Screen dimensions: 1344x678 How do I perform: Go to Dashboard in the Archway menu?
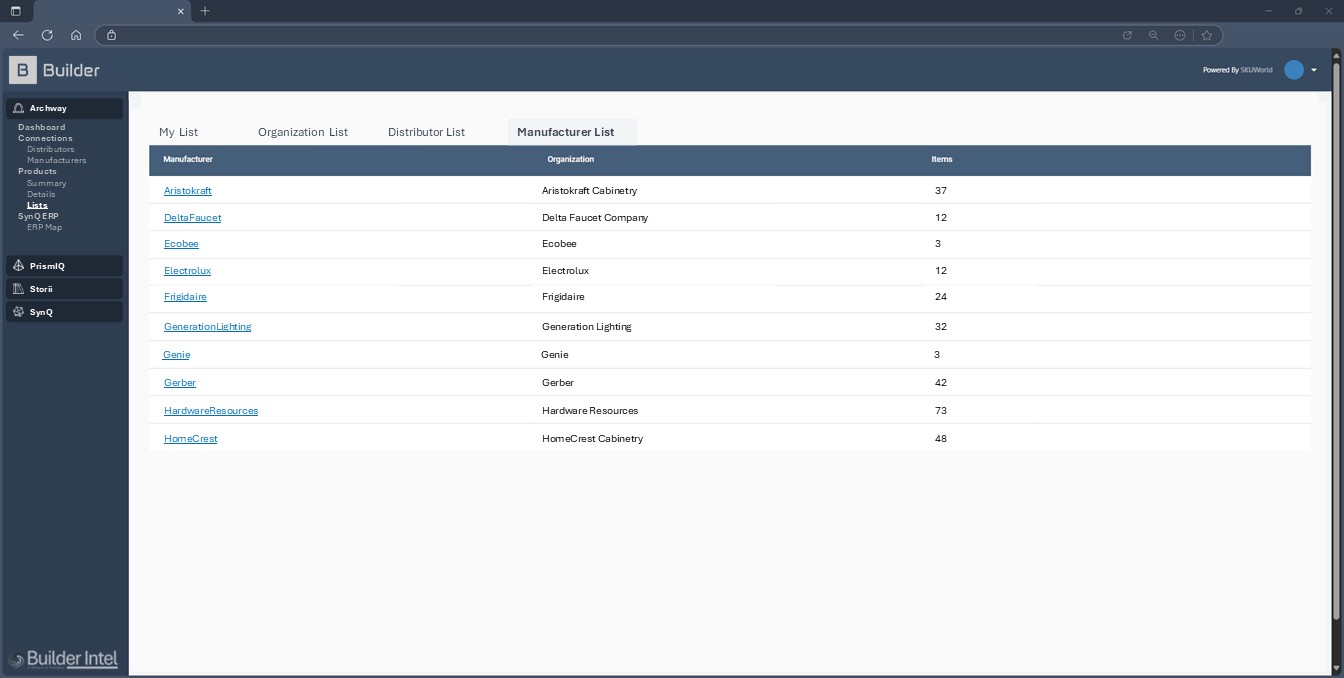pos(41,127)
